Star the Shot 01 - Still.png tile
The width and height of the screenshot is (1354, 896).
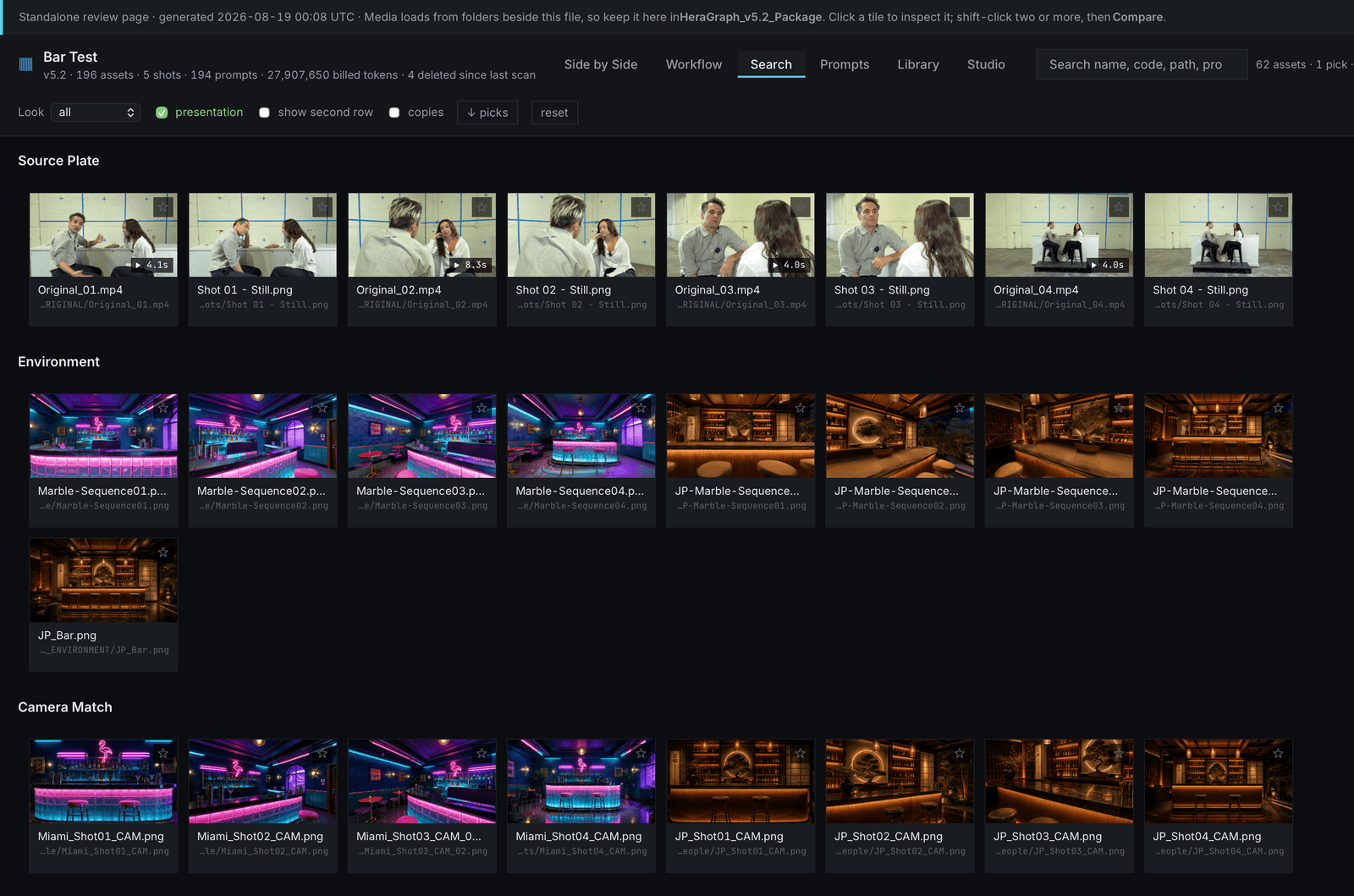coord(322,206)
